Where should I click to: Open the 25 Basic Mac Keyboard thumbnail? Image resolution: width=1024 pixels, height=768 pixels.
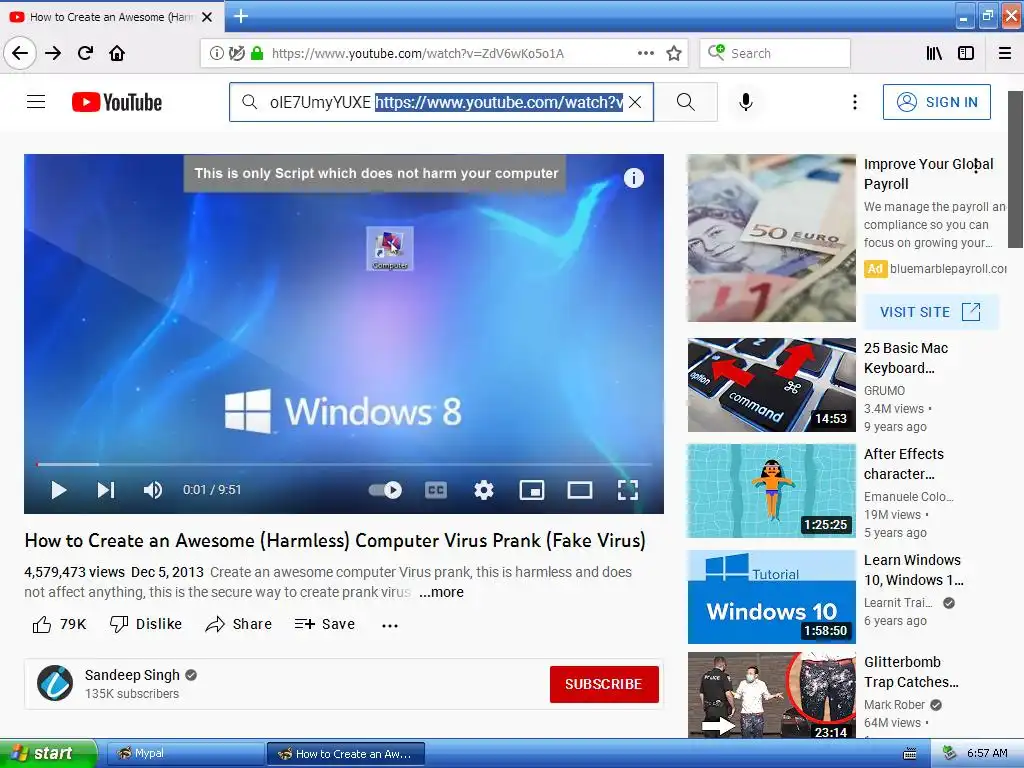click(771, 385)
